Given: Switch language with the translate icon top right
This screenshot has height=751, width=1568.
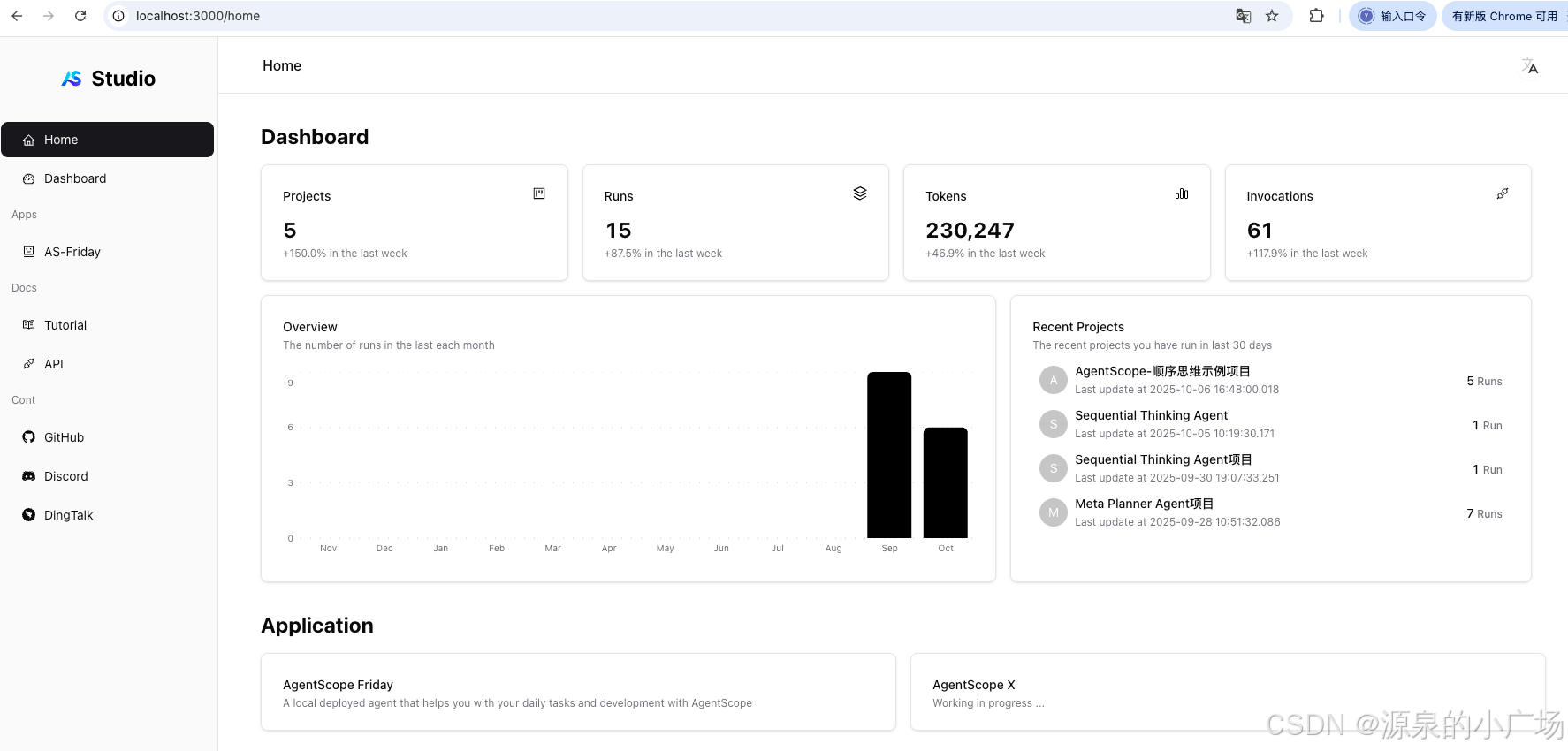Looking at the screenshot, I should [1530, 66].
